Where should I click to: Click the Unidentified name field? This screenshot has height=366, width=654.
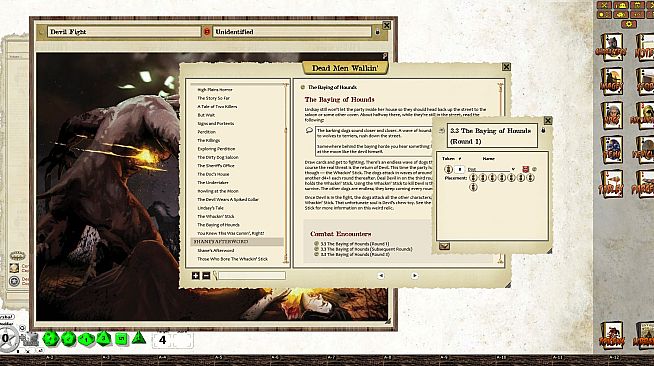(292, 32)
